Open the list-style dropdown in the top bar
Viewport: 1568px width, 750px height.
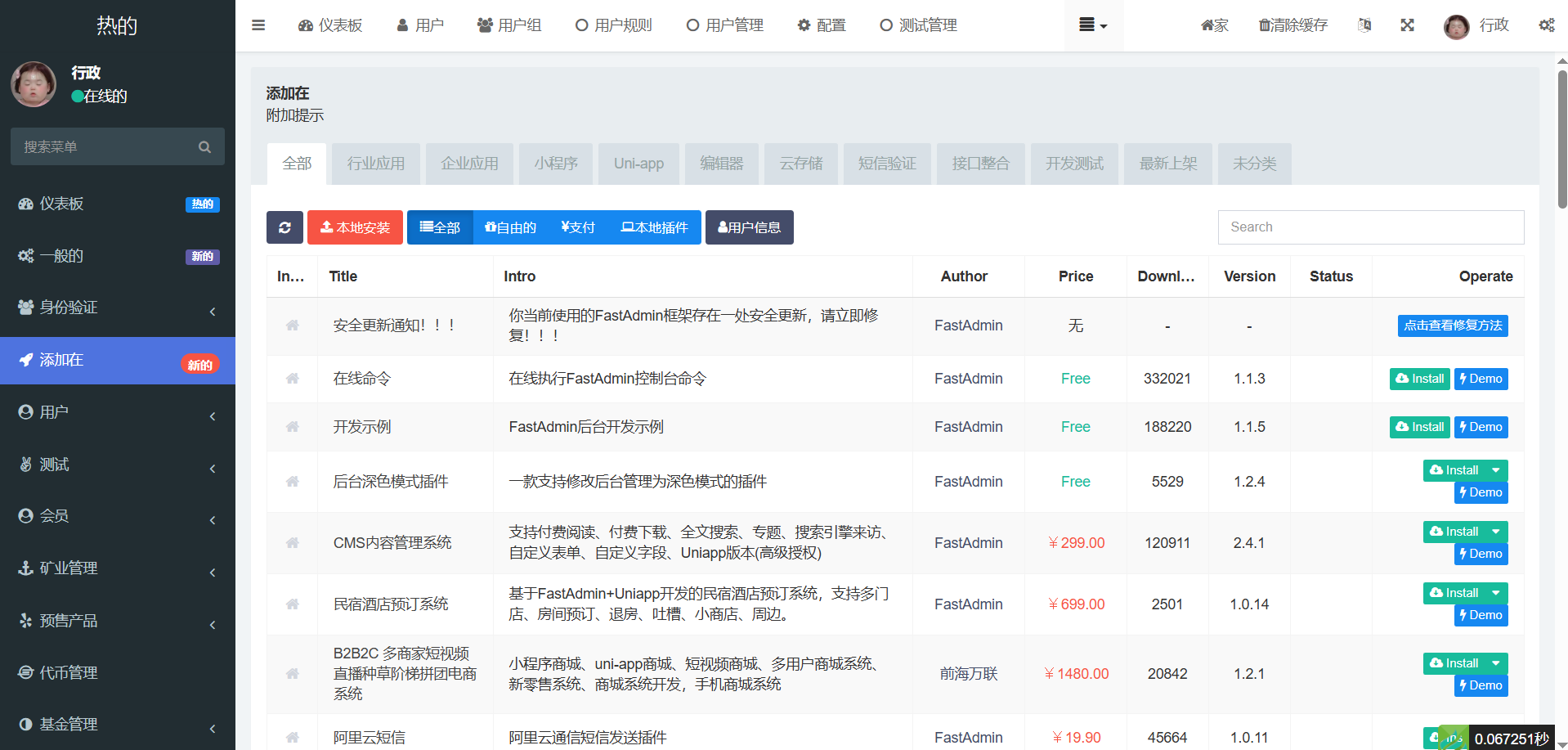(1092, 25)
